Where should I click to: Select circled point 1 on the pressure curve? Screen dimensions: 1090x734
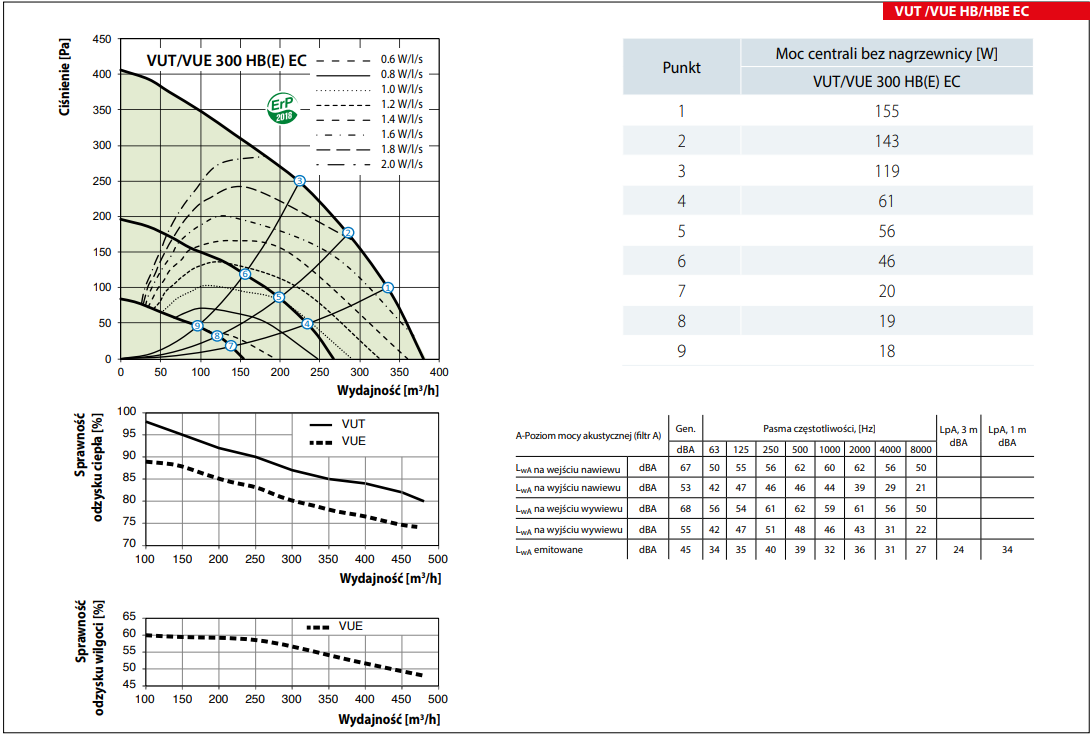point(388,288)
